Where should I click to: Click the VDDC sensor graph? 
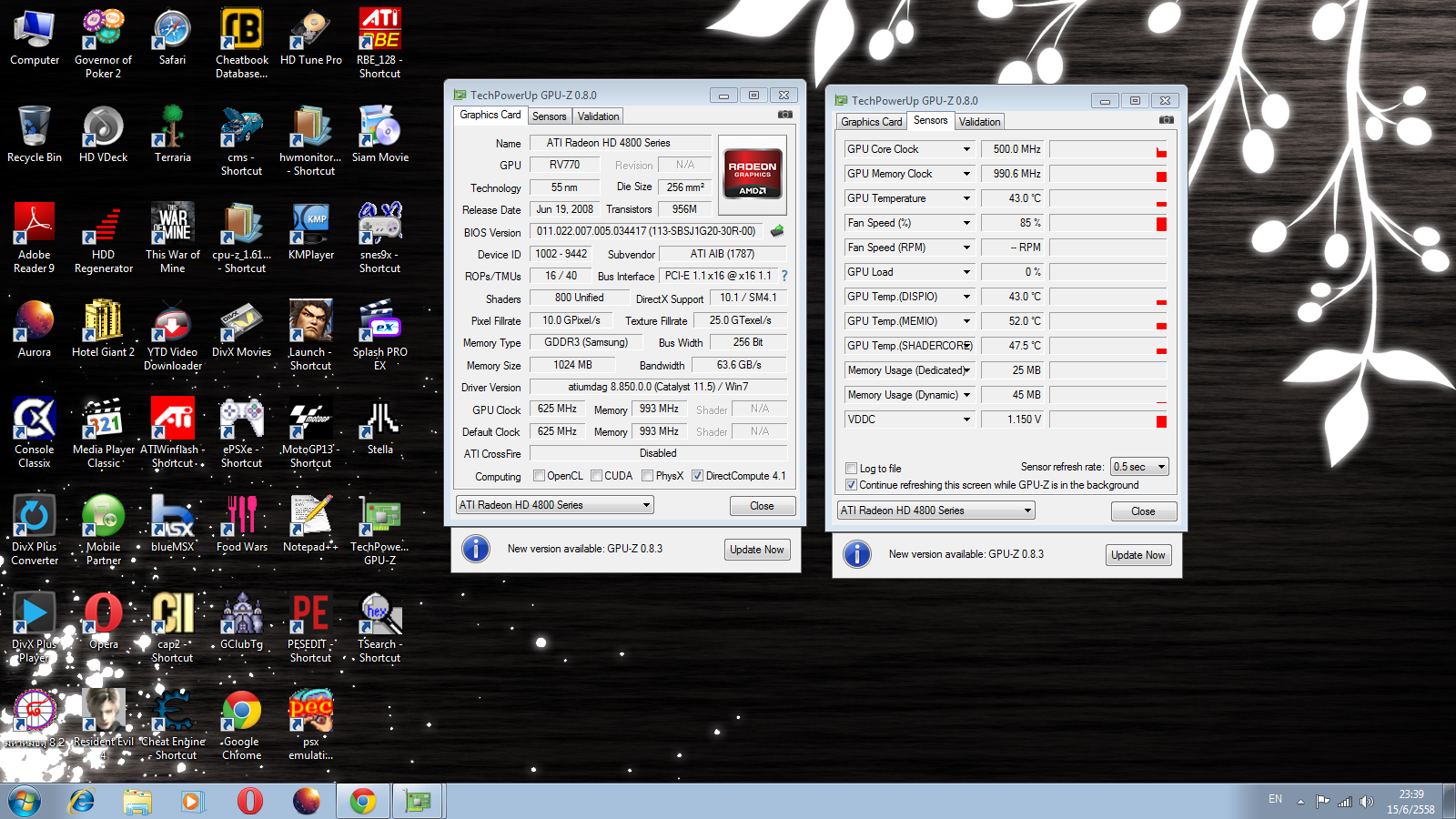tap(1108, 420)
